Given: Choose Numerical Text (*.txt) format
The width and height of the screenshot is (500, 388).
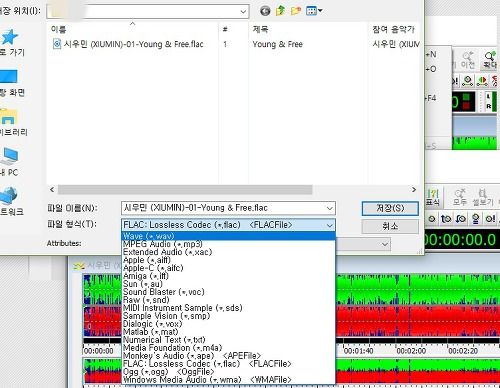Looking at the screenshot, I should (228, 340).
